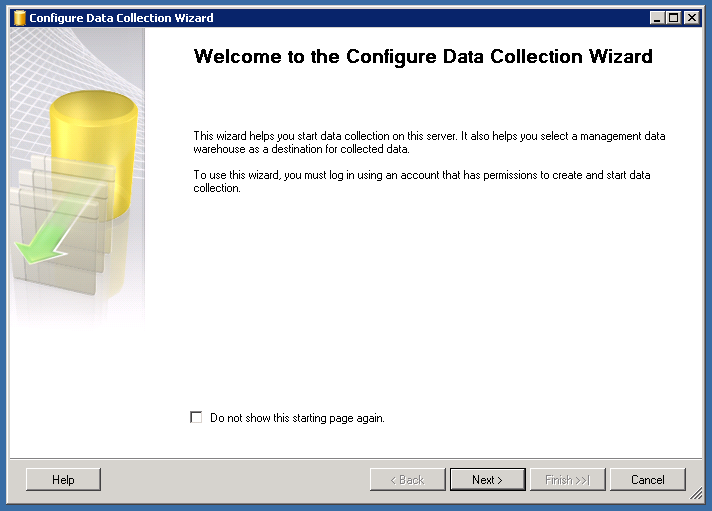This screenshot has width=712, height=511.
Task: Minimize the Configure Data Collection Wizard window
Action: [x=656, y=18]
